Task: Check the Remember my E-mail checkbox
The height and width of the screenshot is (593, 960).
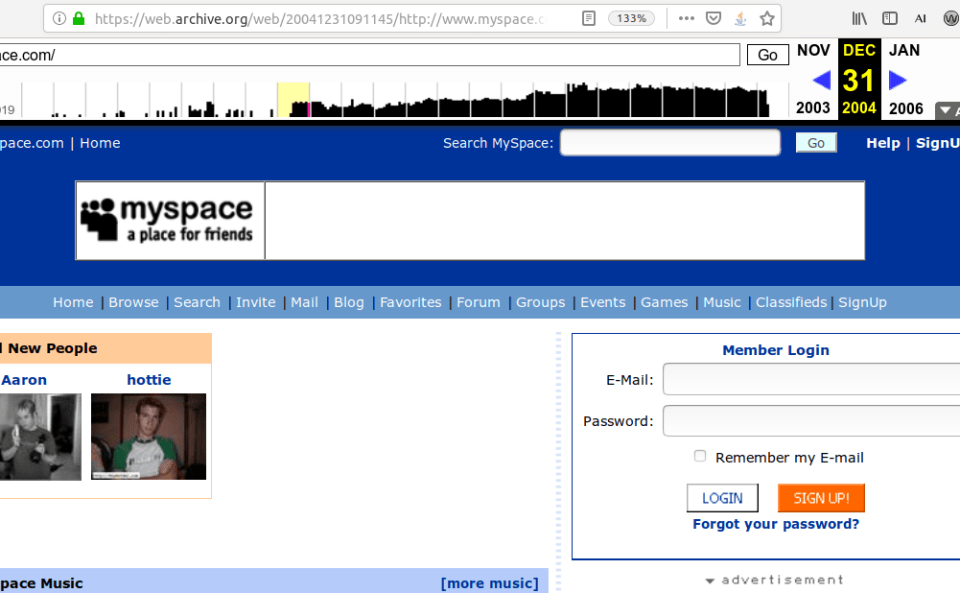Action: pos(700,457)
